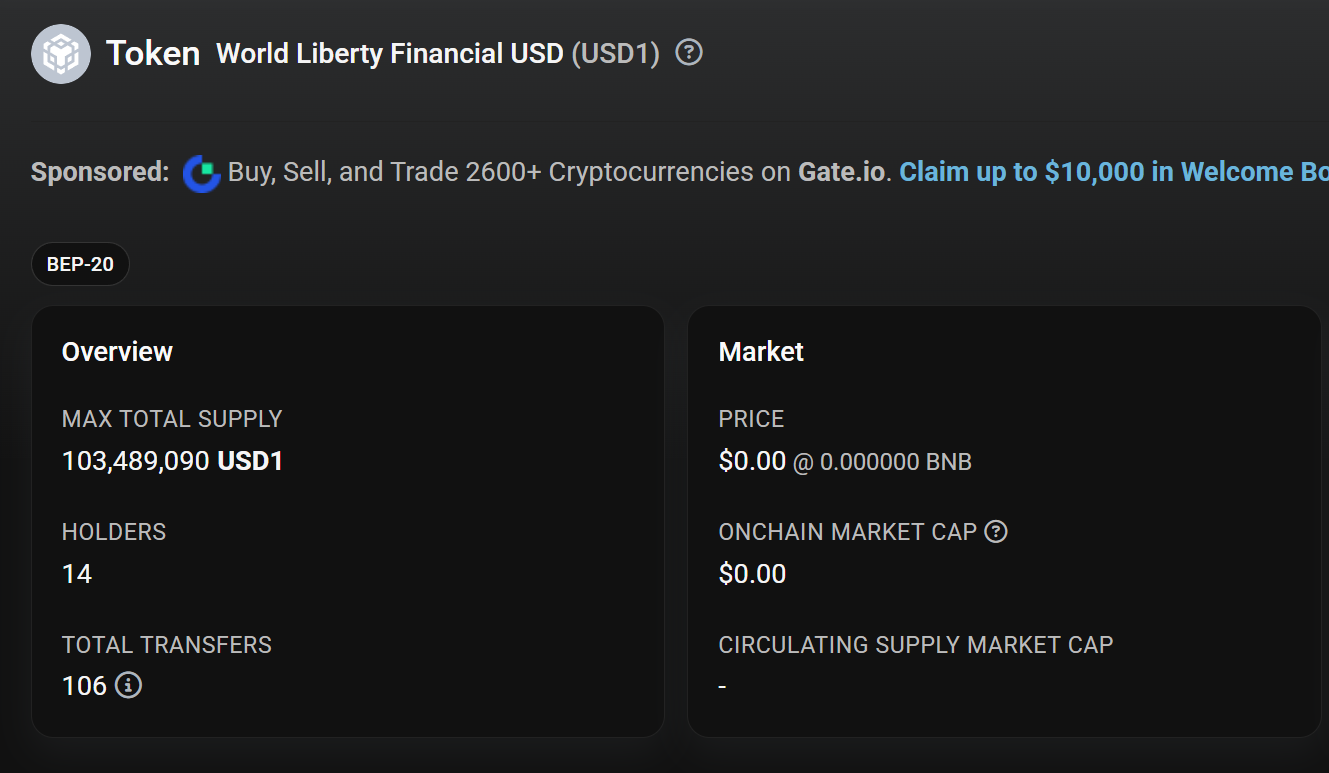Image resolution: width=1329 pixels, height=773 pixels.
Task: Click the info icon next to 106 transfers
Action: click(x=127, y=686)
